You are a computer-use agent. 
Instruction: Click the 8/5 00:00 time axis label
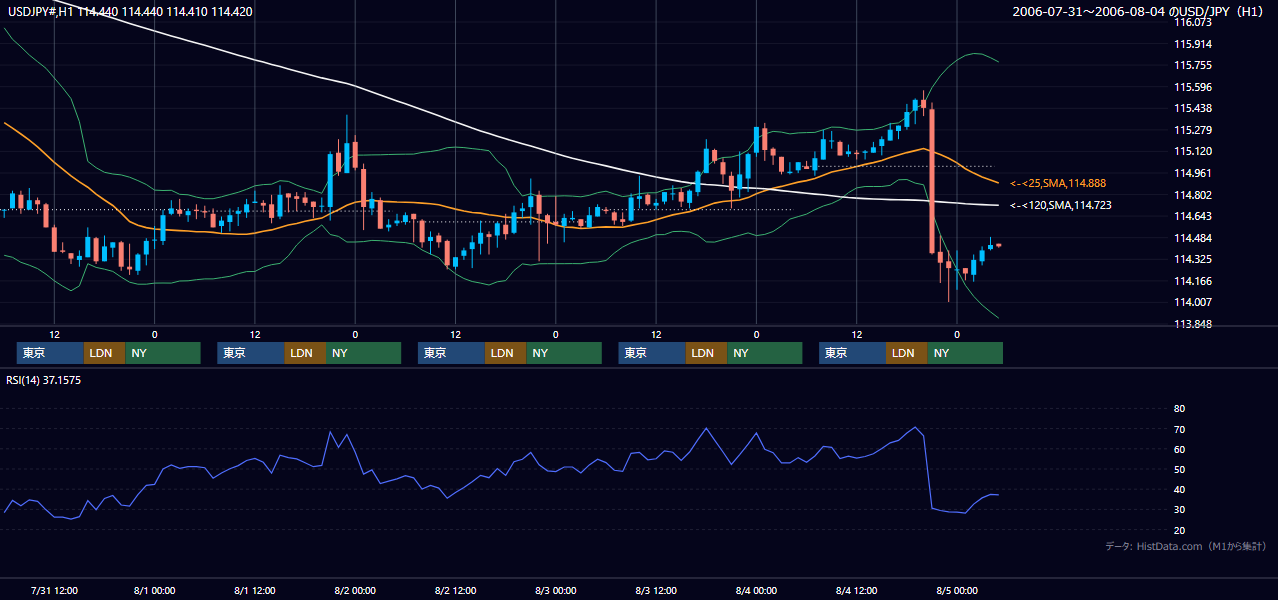click(x=957, y=590)
